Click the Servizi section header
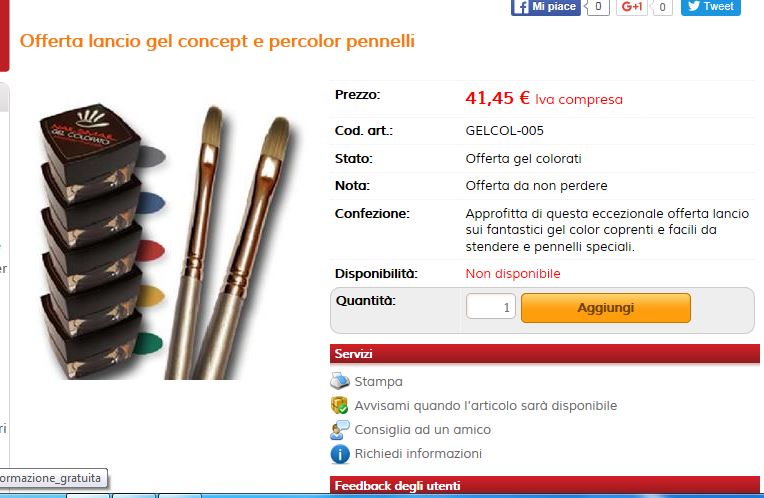Image resolution: width=764 pixels, height=498 pixels. point(545,354)
